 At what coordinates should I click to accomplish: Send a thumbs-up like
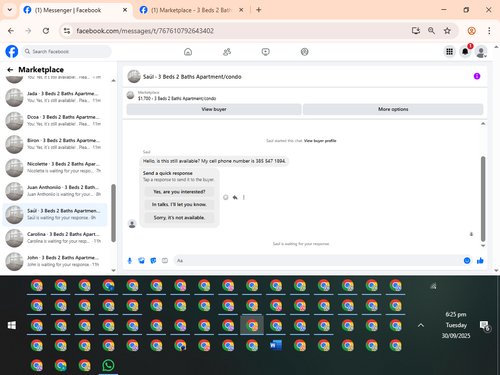[480, 261]
